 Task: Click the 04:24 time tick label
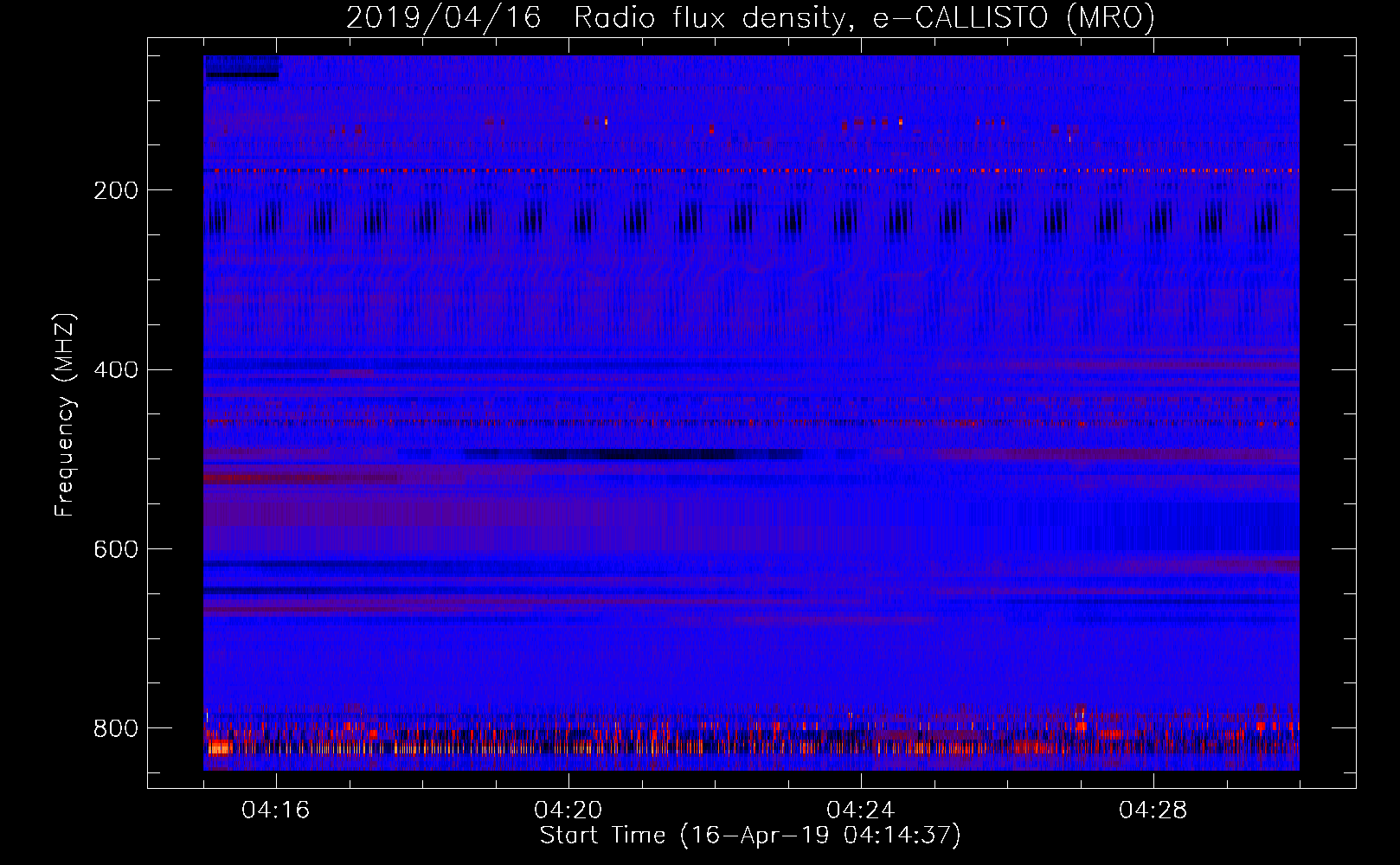coord(861,811)
